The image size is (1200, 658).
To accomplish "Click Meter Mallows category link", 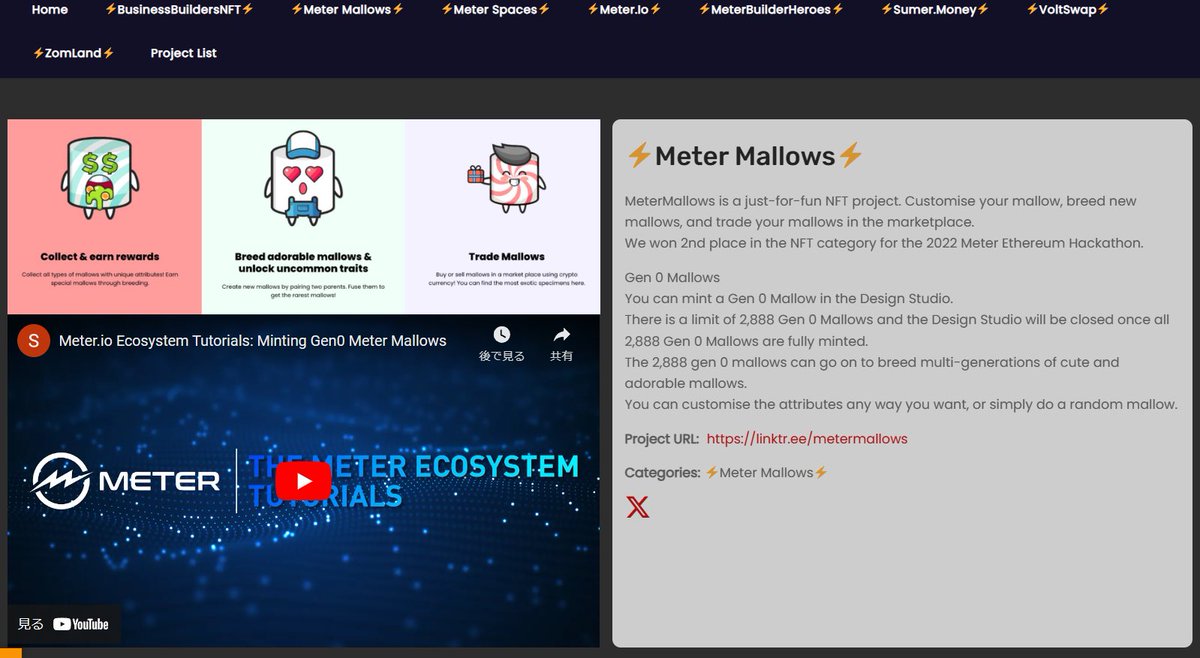I will click(766, 472).
